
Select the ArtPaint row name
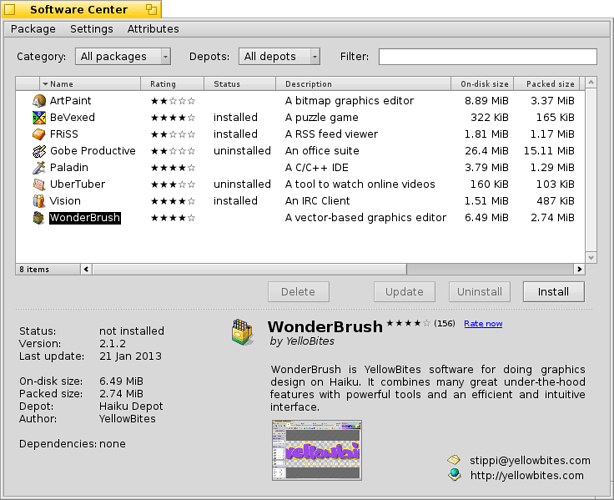70,101
